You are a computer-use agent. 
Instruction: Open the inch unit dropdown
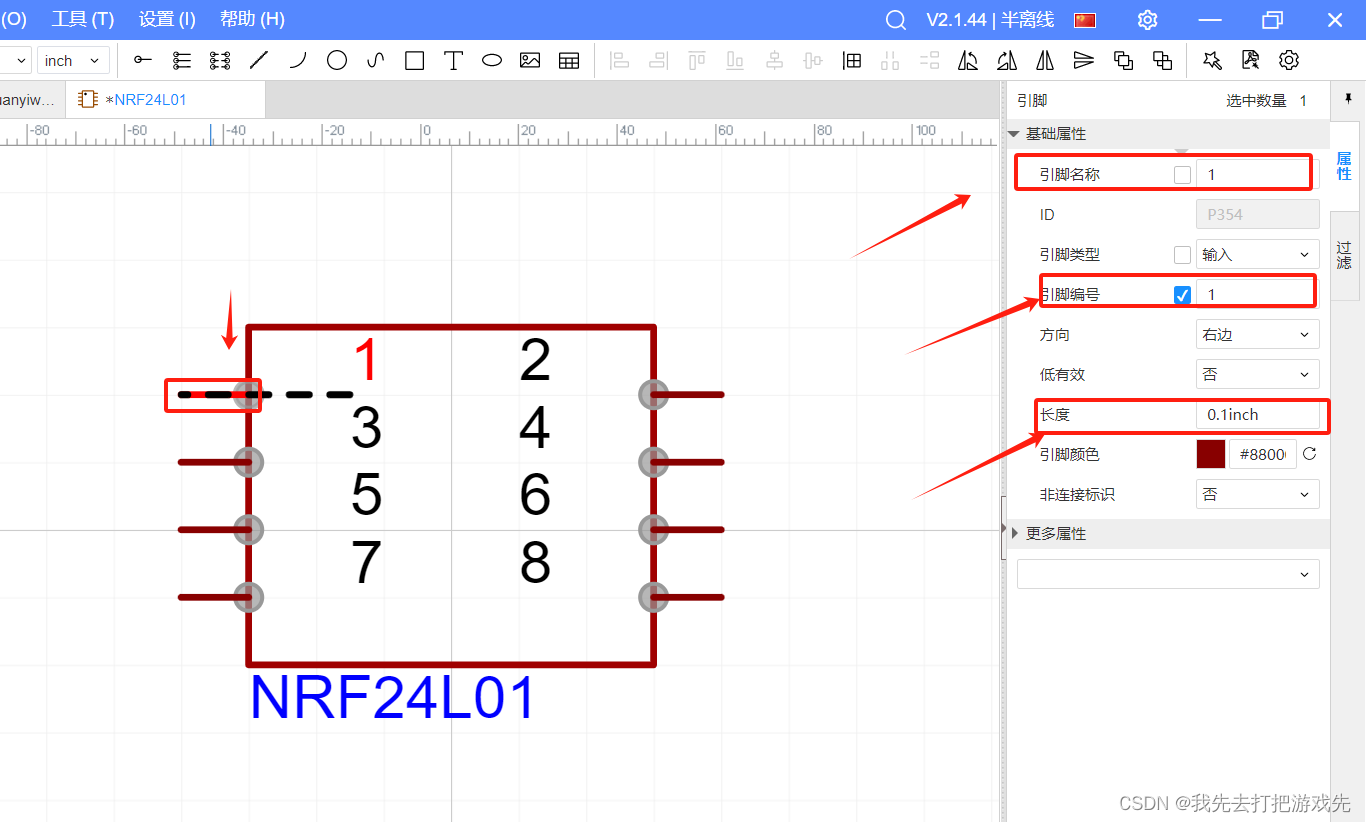pos(73,61)
